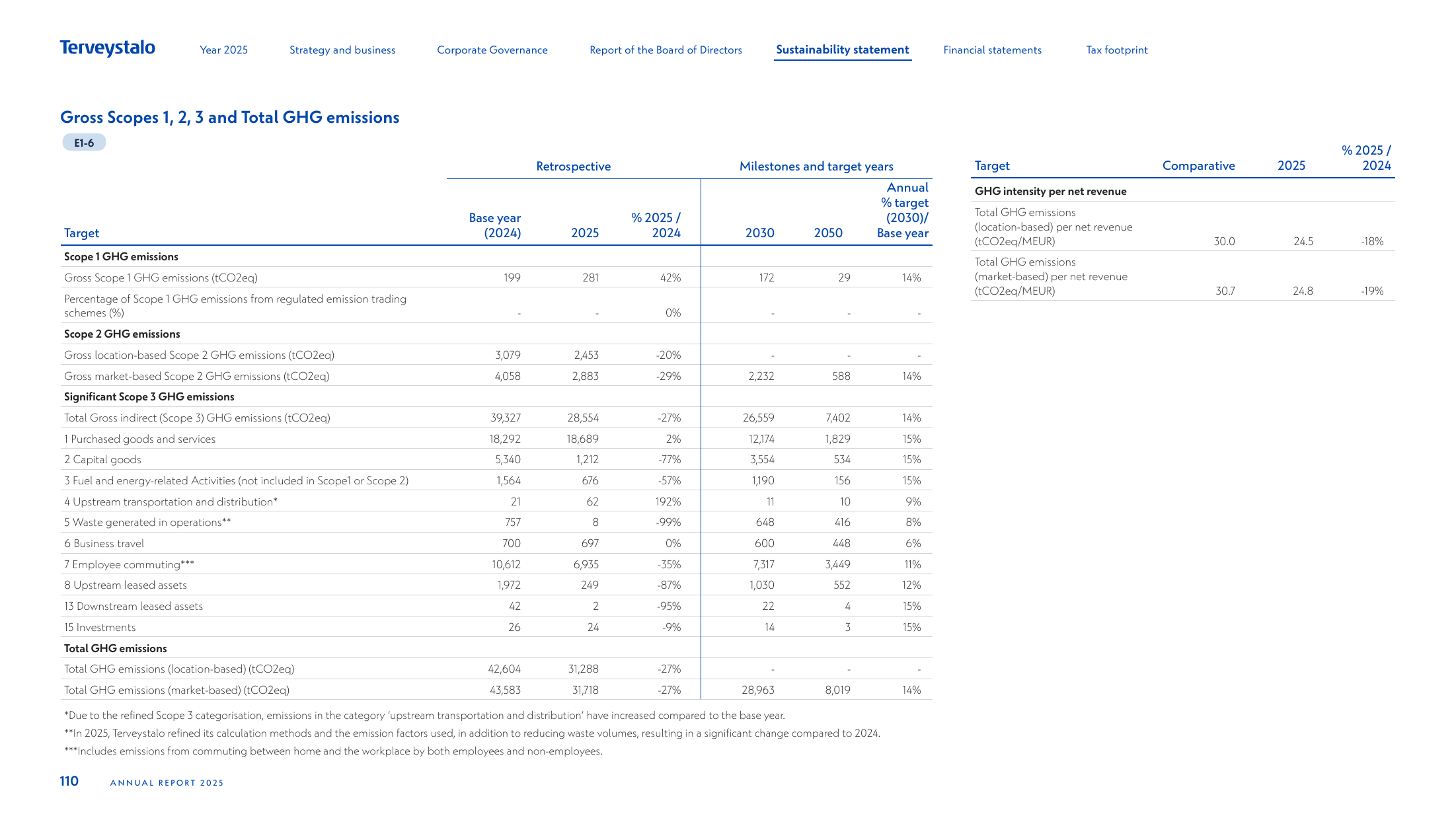Select the Sustainability statement tab
Image resolution: width=1456 pixels, height=820 pixels.
tap(843, 50)
